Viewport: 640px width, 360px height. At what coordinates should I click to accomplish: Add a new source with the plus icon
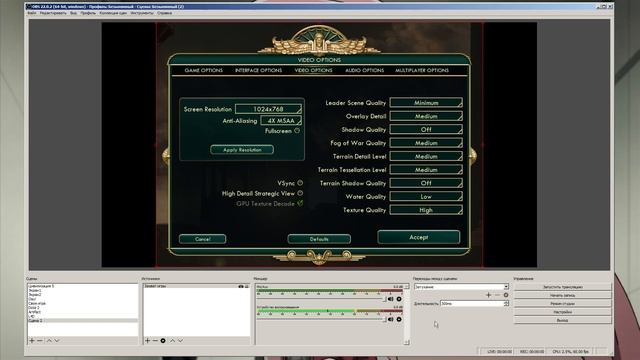pos(147,340)
